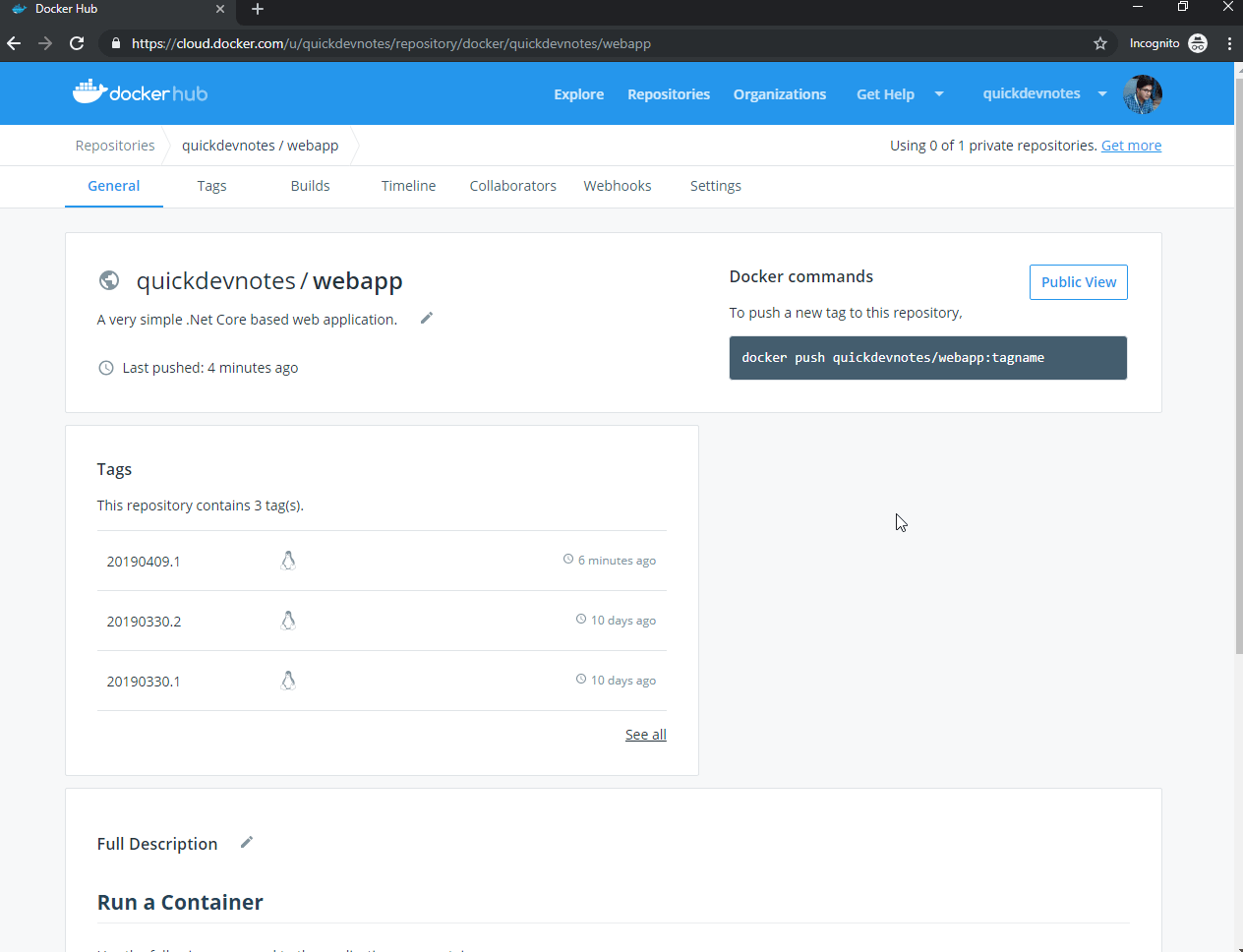Expand the Get Help dropdown arrow
Image resolution: width=1243 pixels, height=952 pixels.
click(x=939, y=94)
